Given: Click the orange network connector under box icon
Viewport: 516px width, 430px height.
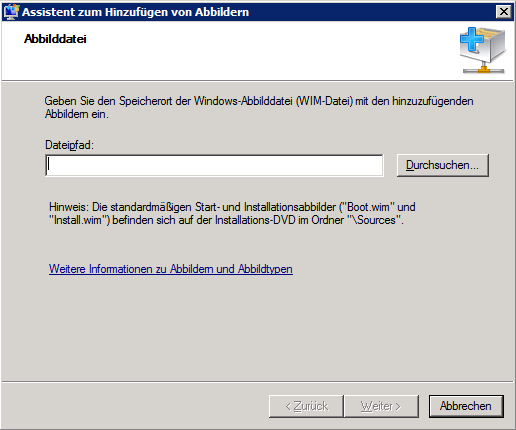Looking at the screenshot, I should [484, 69].
